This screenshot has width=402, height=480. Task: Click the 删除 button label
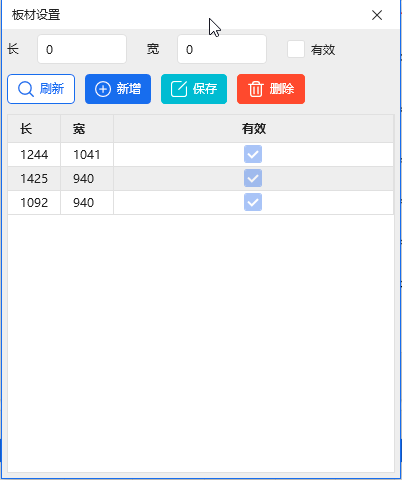(x=282, y=89)
